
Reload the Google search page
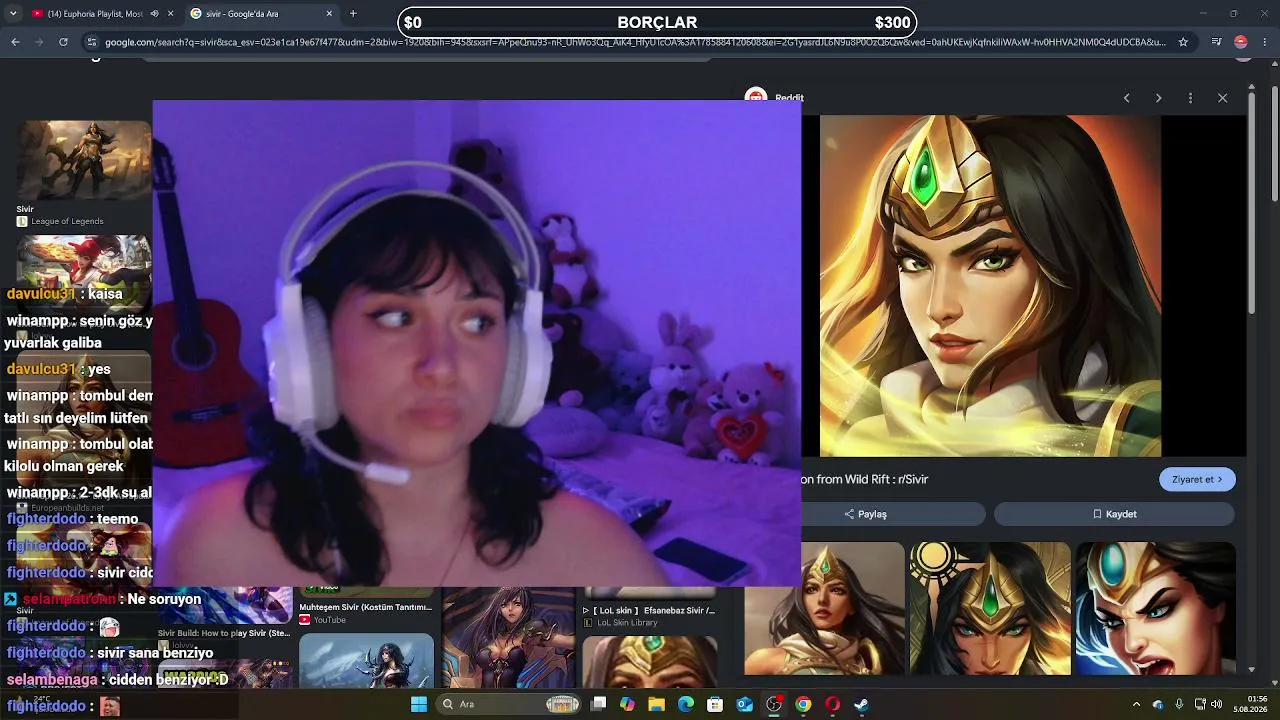tap(63, 42)
